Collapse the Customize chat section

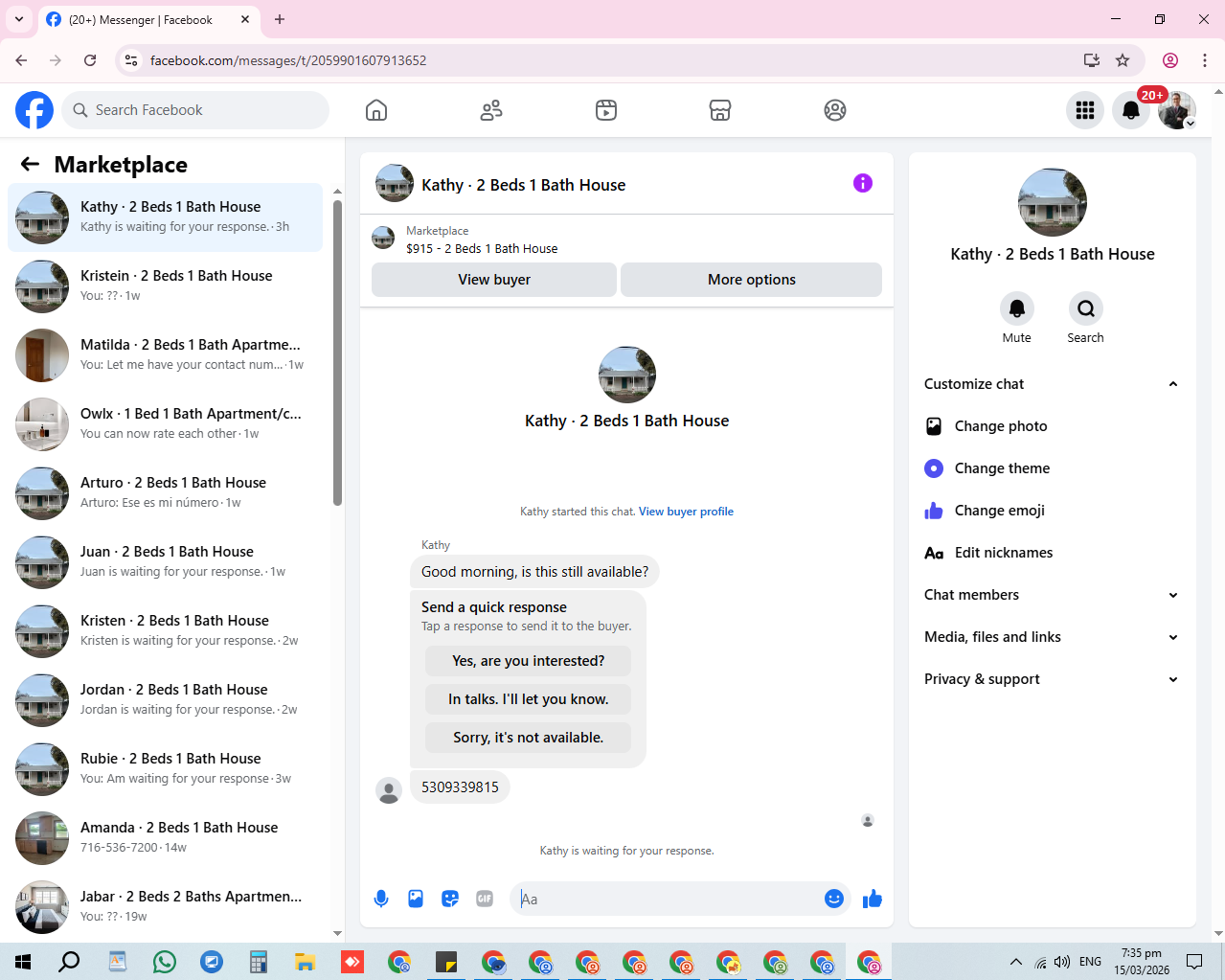coord(1052,384)
